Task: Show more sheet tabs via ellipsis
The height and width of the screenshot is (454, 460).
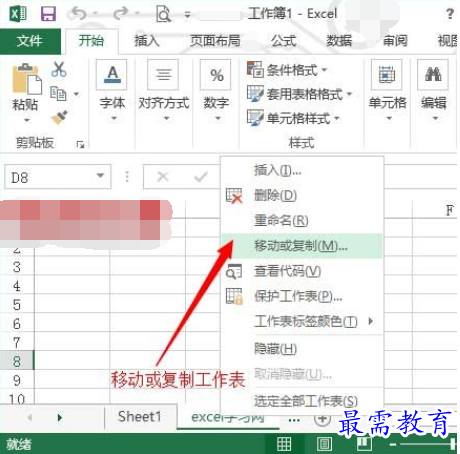Action: [294, 420]
